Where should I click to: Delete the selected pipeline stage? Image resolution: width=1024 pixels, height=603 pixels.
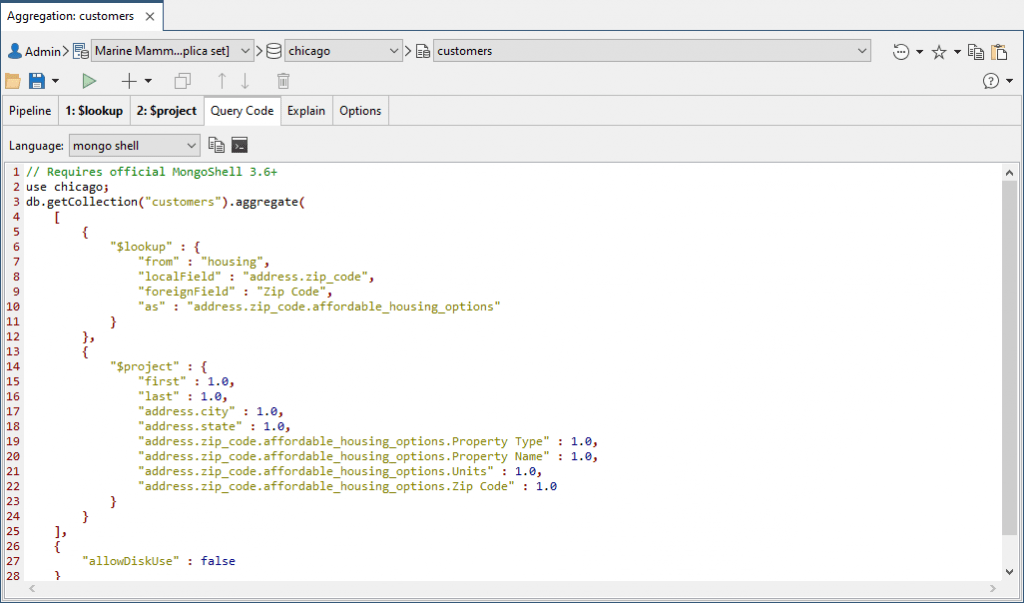(x=283, y=80)
